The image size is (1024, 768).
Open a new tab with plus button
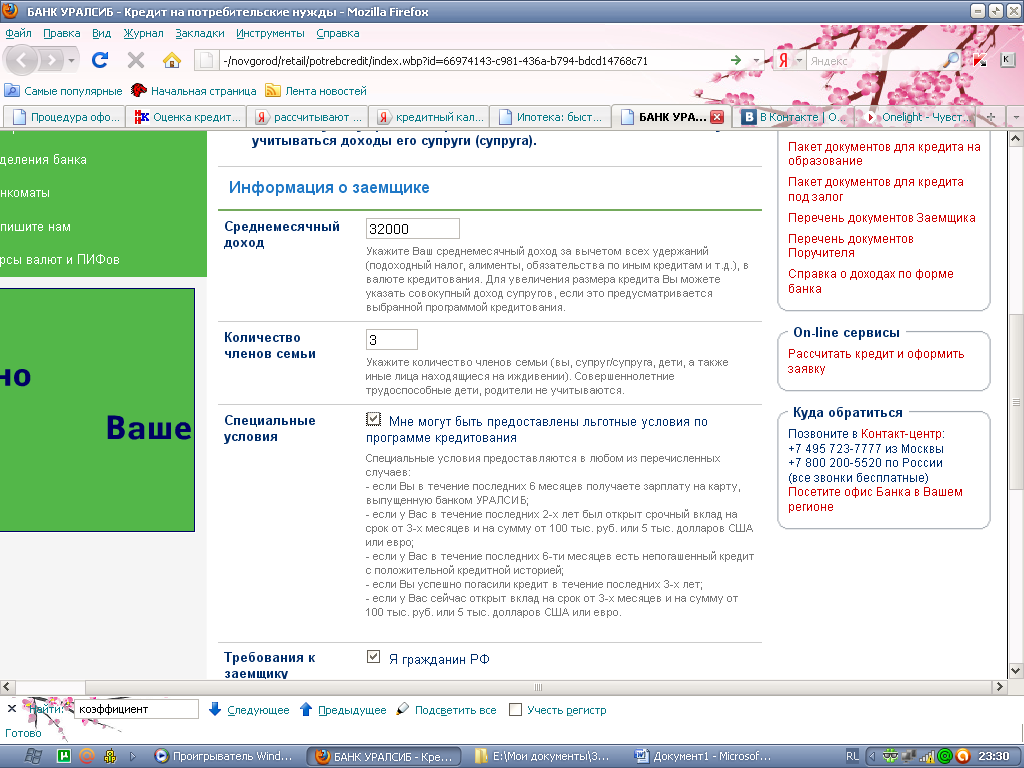pyautogui.click(x=991, y=117)
